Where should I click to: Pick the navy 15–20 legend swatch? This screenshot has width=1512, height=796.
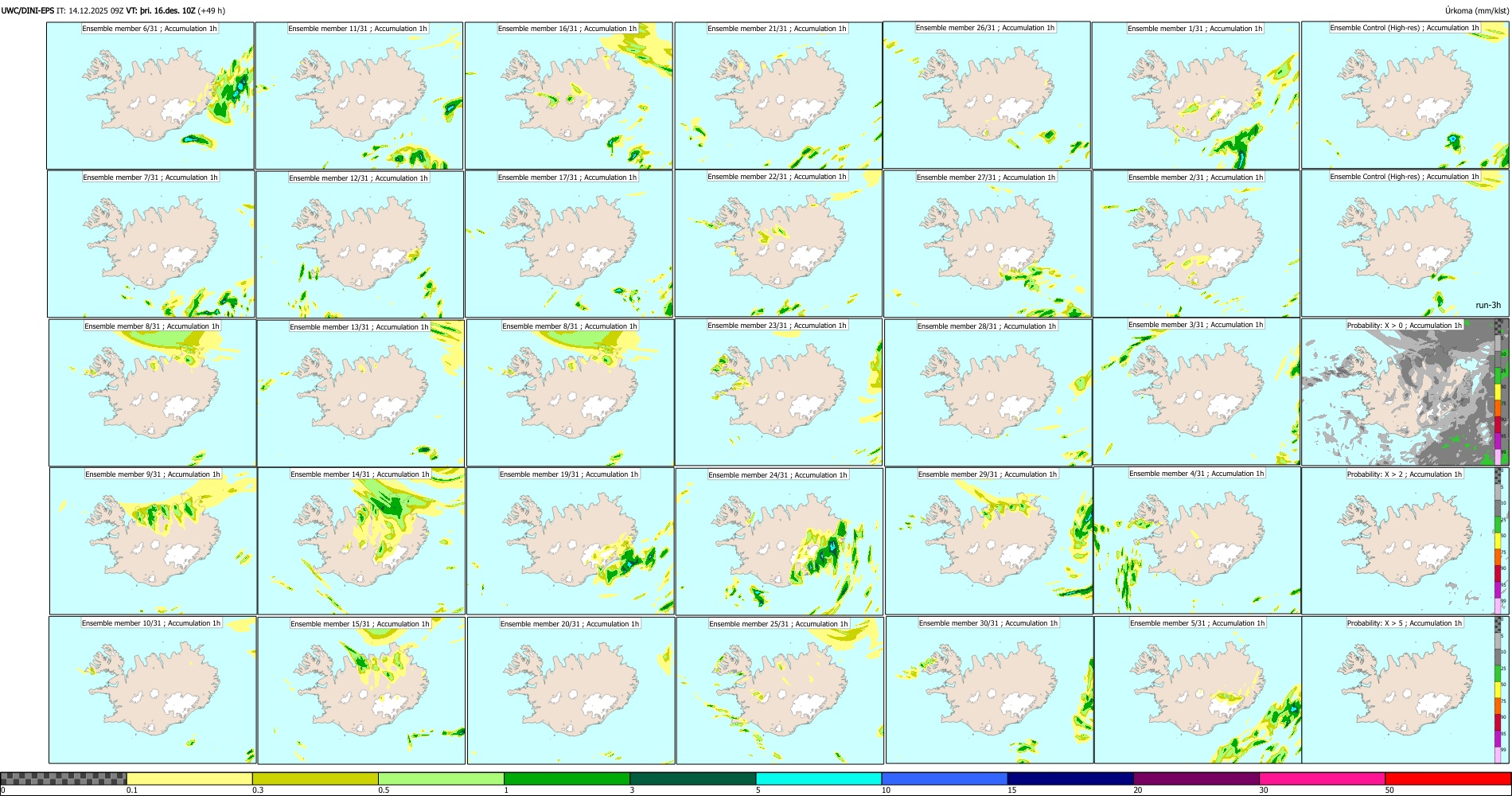click(x=1070, y=778)
